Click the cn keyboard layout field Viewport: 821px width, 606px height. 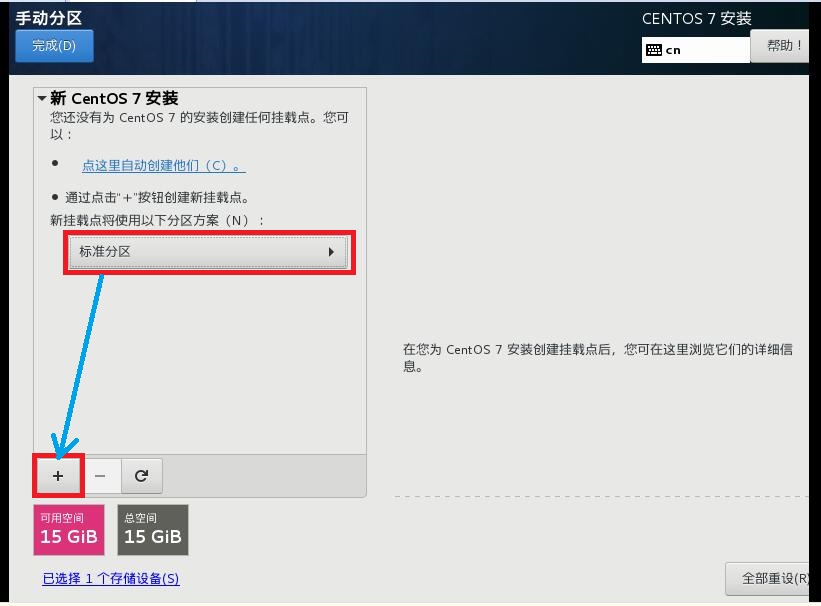(696, 50)
